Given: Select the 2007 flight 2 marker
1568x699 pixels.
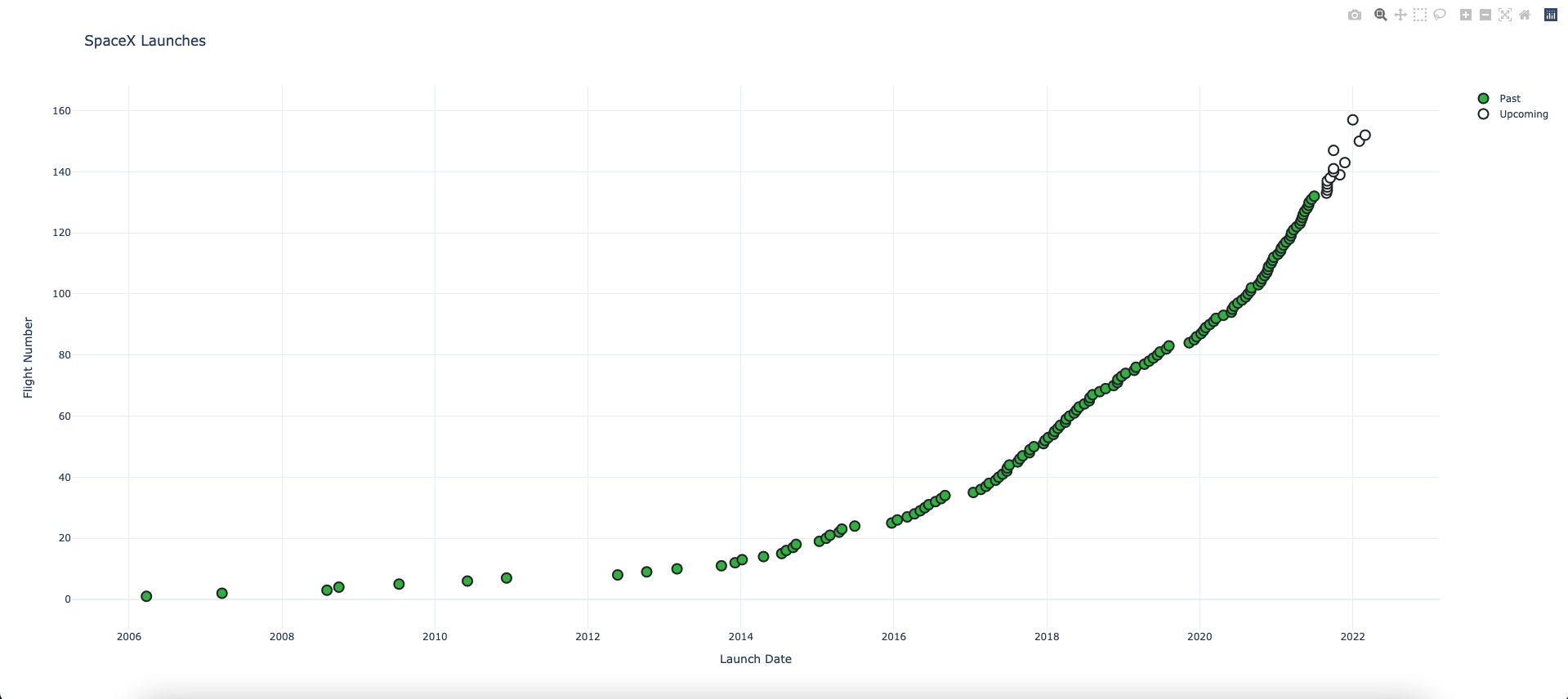Looking at the screenshot, I should [221, 593].
